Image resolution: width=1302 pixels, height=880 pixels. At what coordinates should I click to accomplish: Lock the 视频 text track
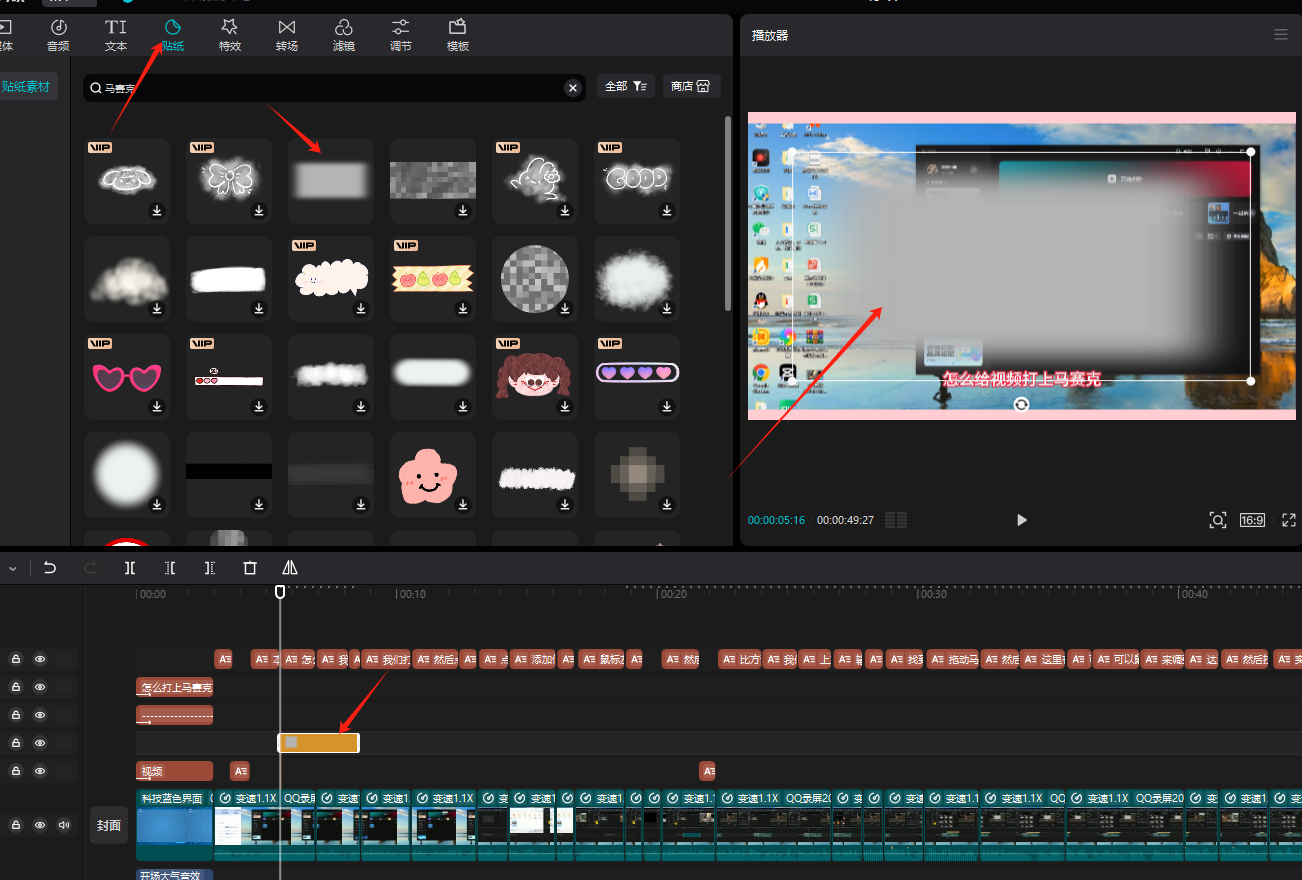(x=16, y=771)
